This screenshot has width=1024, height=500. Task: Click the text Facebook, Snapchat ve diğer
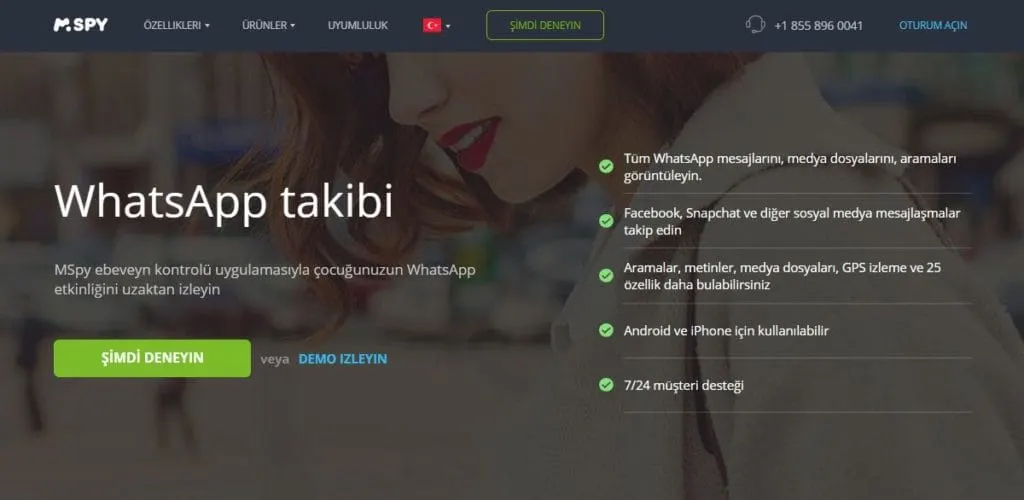point(792,221)
